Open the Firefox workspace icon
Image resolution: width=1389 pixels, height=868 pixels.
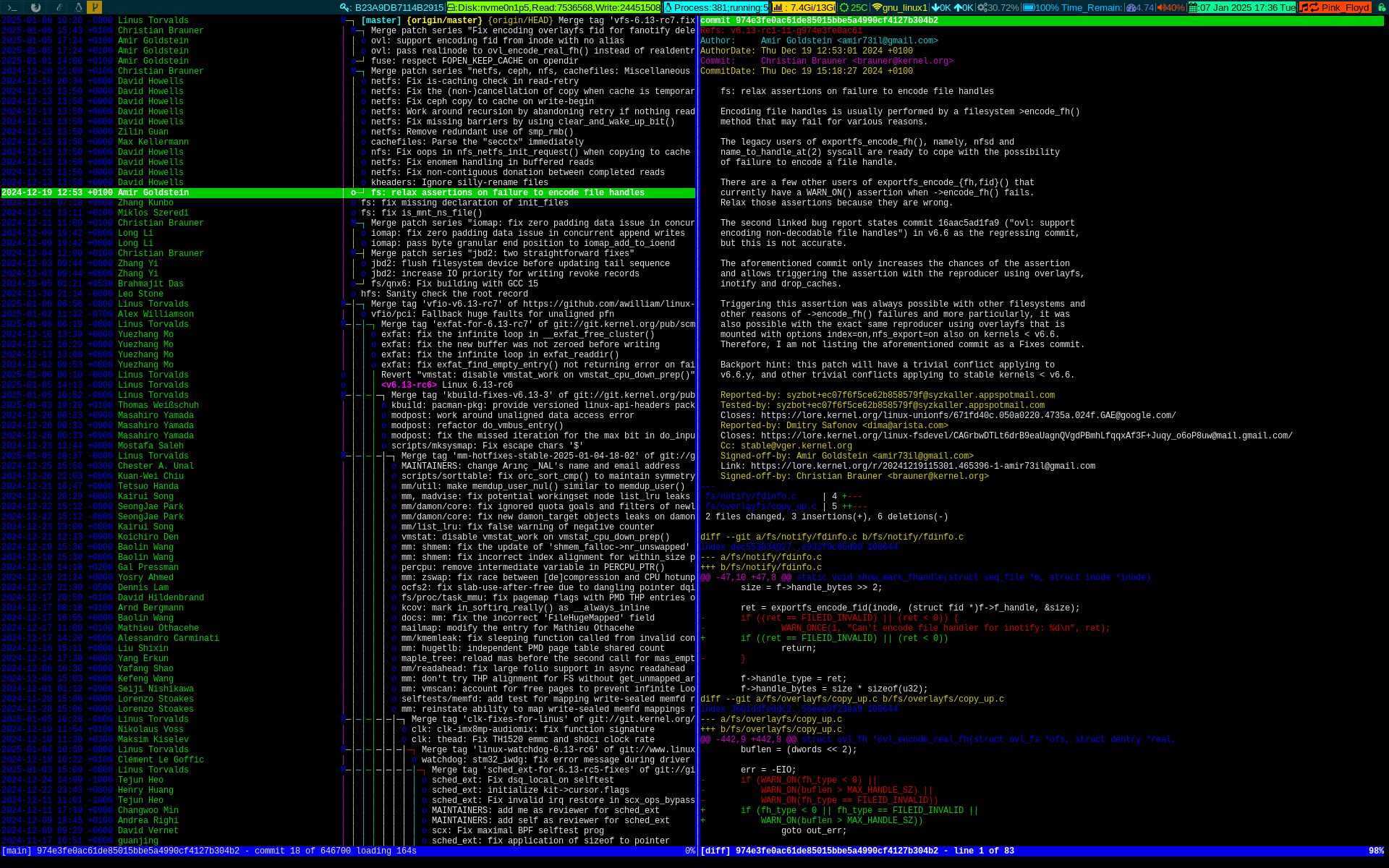pos(35,7)
